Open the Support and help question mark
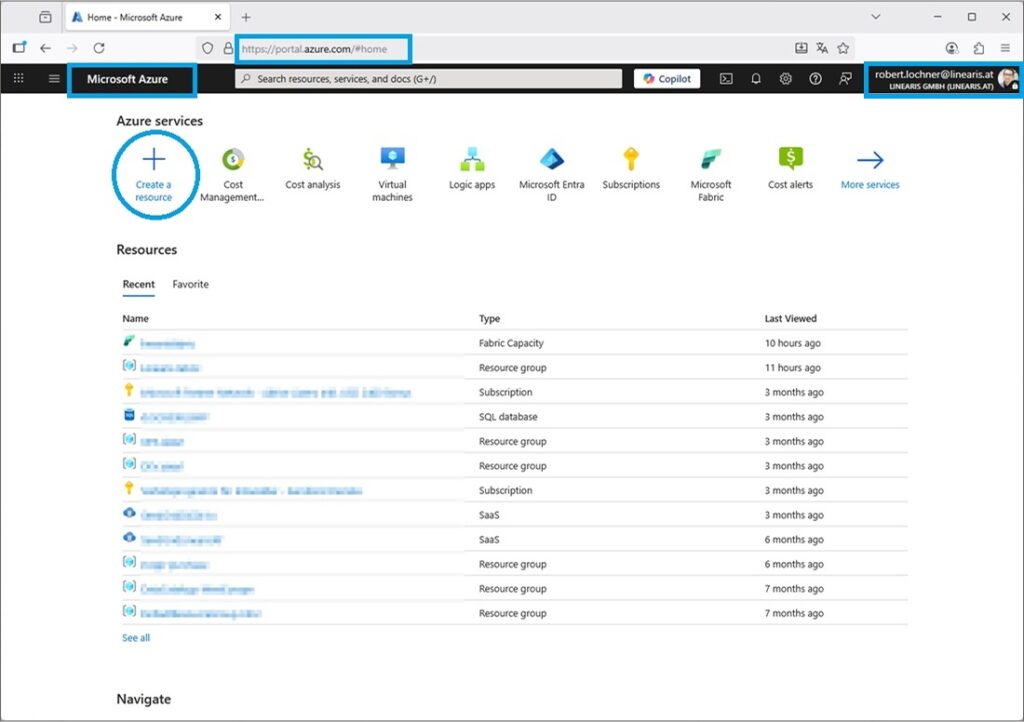The height and width of the screenshot is (722, 1024). [x=815, y=78]
